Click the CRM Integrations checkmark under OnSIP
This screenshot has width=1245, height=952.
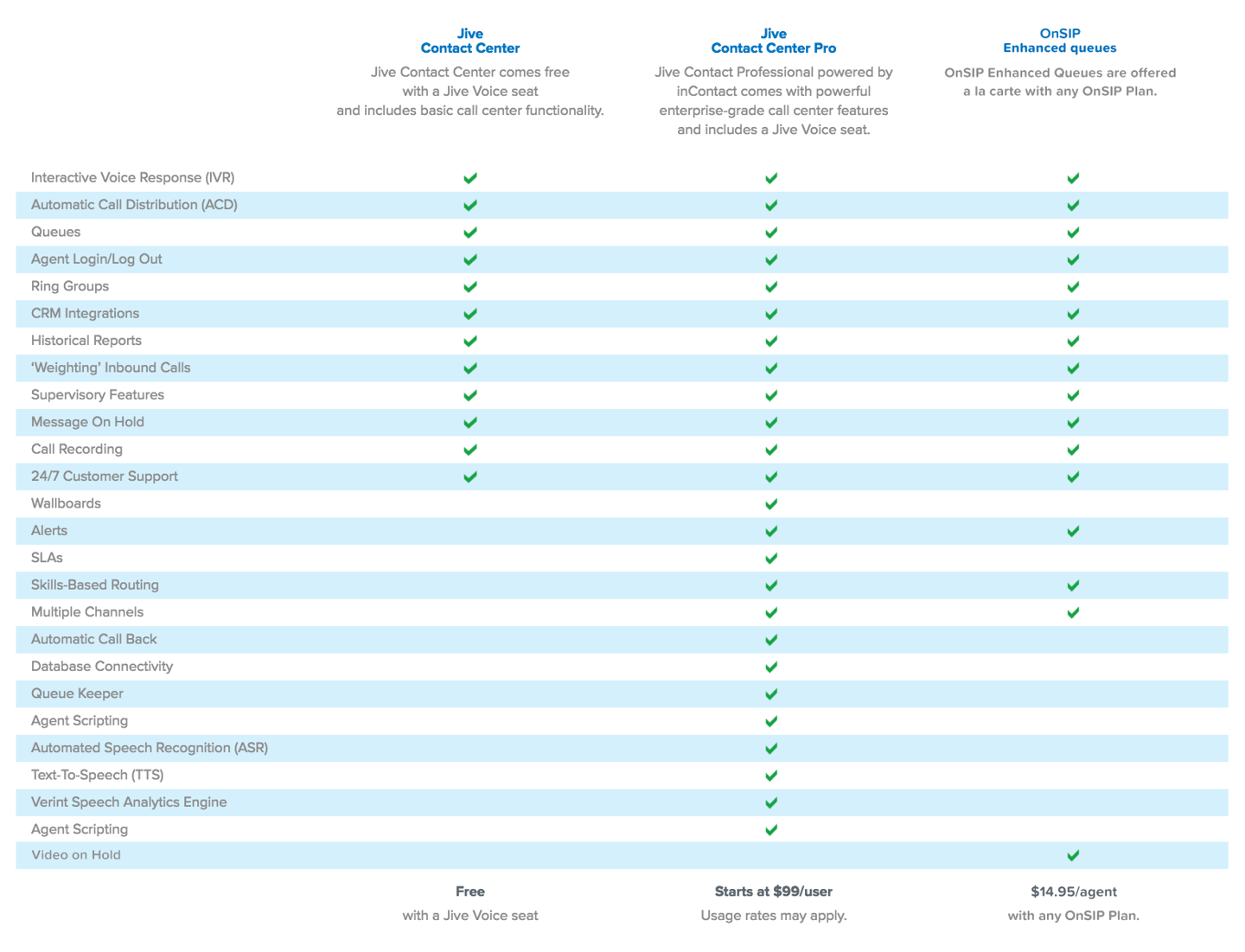pyautogui.click(x=1073, y=314)
